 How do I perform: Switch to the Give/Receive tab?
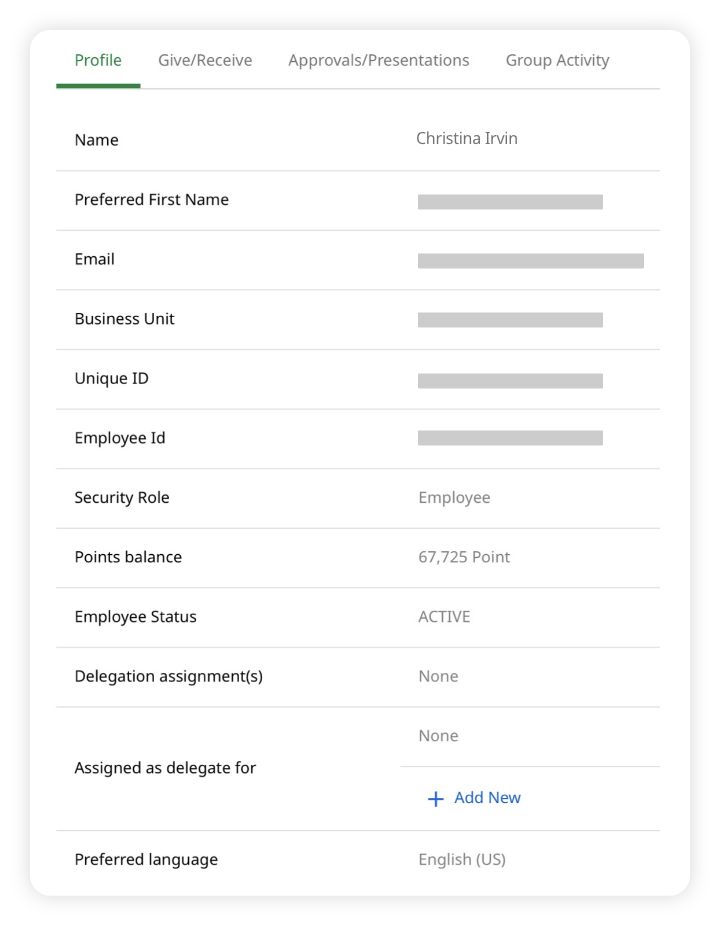pyautogui.click(x=204, y=60)
